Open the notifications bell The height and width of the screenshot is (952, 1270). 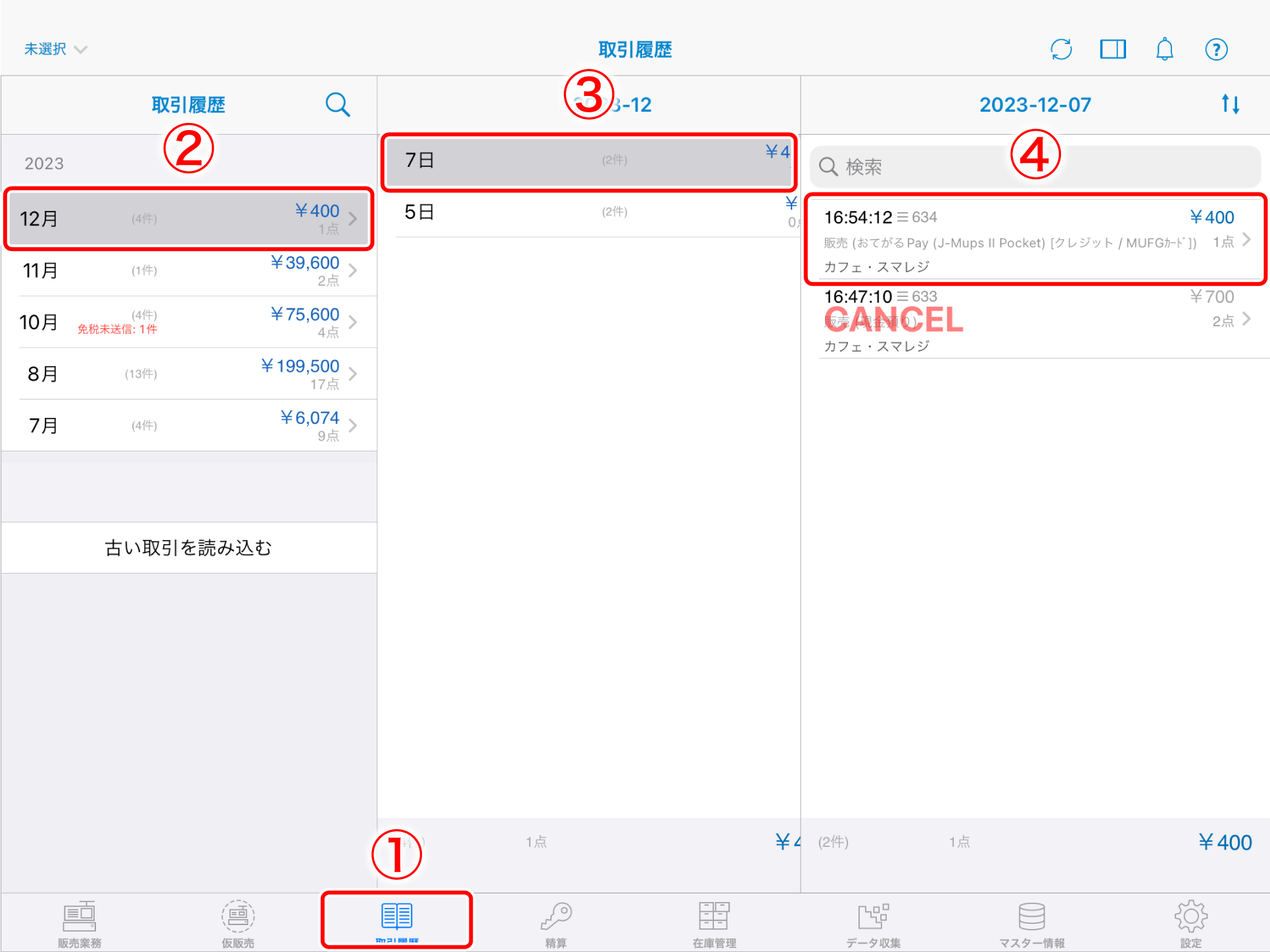click(x=1165, y=49)
